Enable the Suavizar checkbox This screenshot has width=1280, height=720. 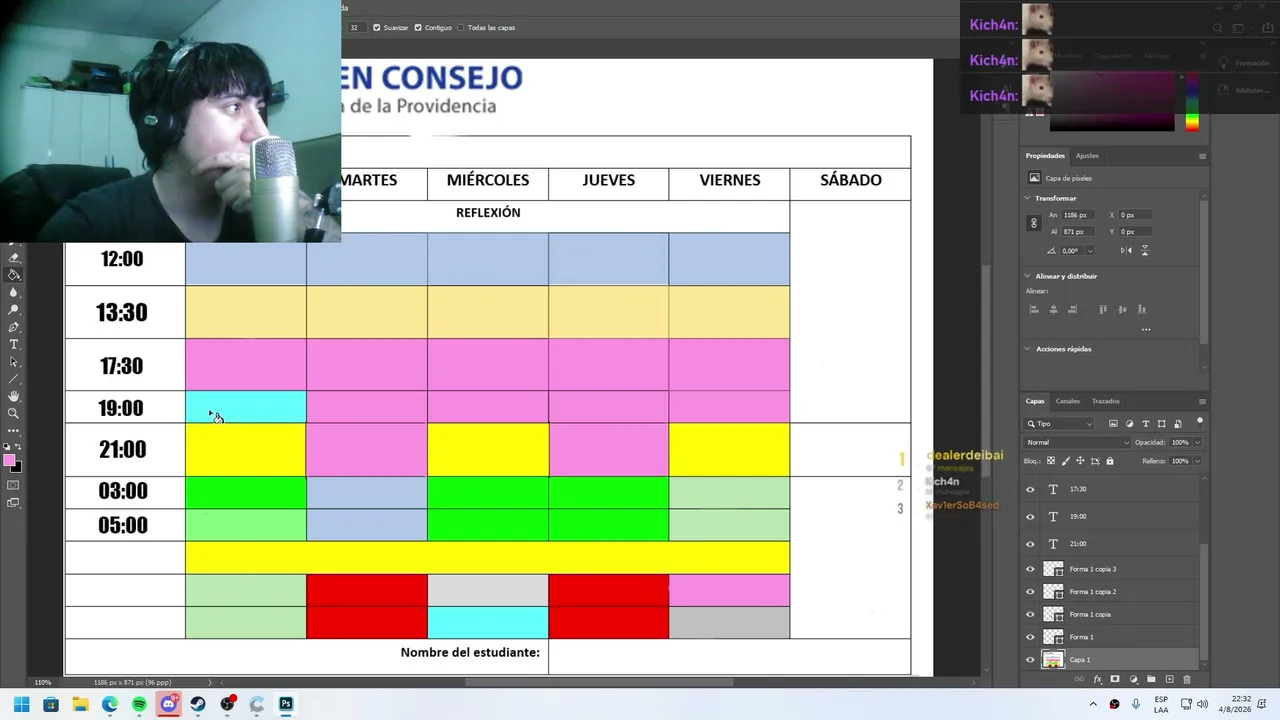coord(377,28)
